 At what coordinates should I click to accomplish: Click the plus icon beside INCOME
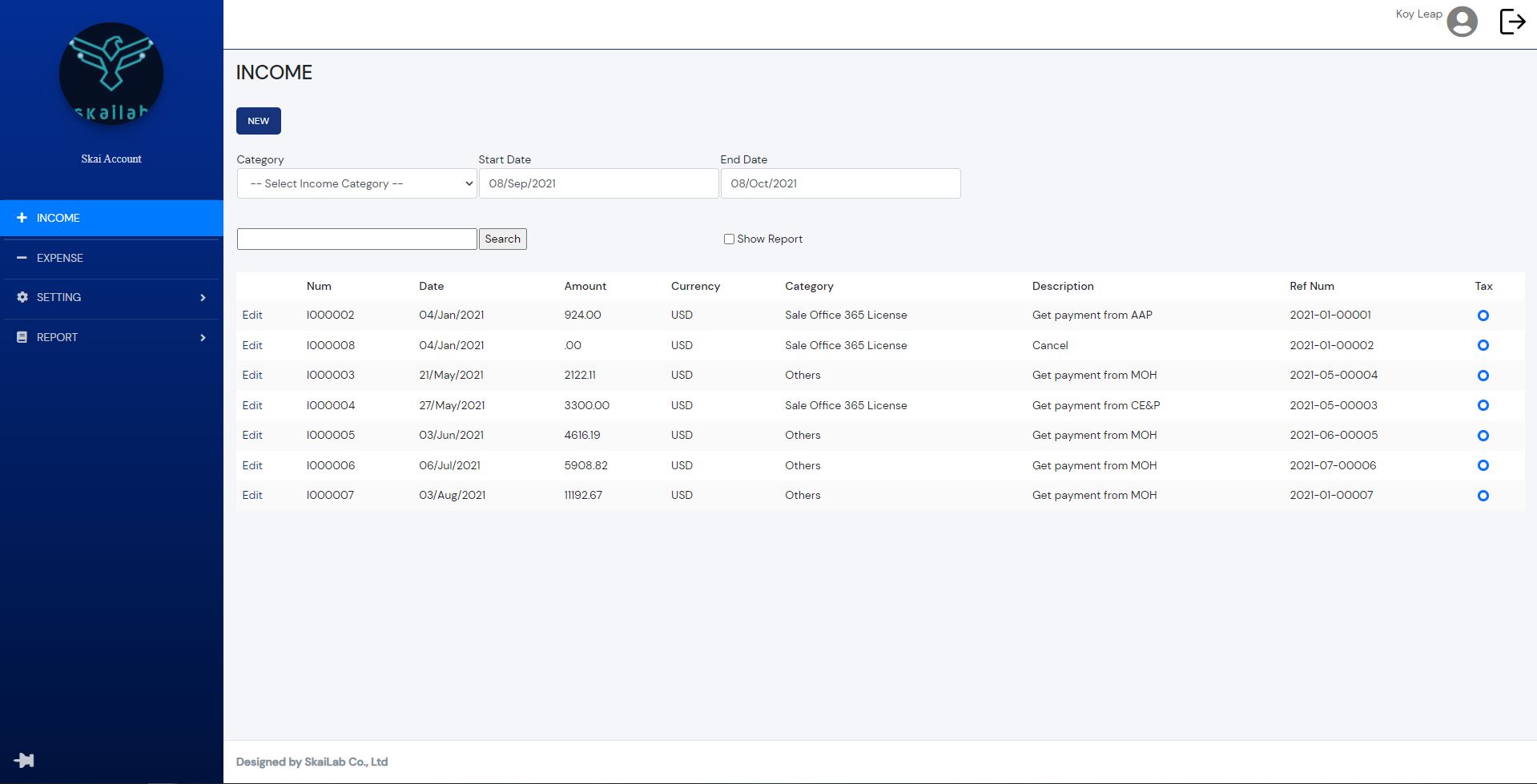(22, 218)
